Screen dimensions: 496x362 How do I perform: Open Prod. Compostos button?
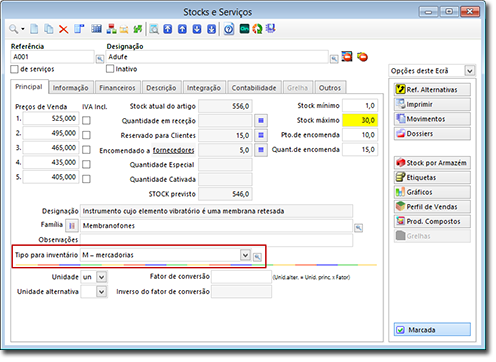click(432, 221)
